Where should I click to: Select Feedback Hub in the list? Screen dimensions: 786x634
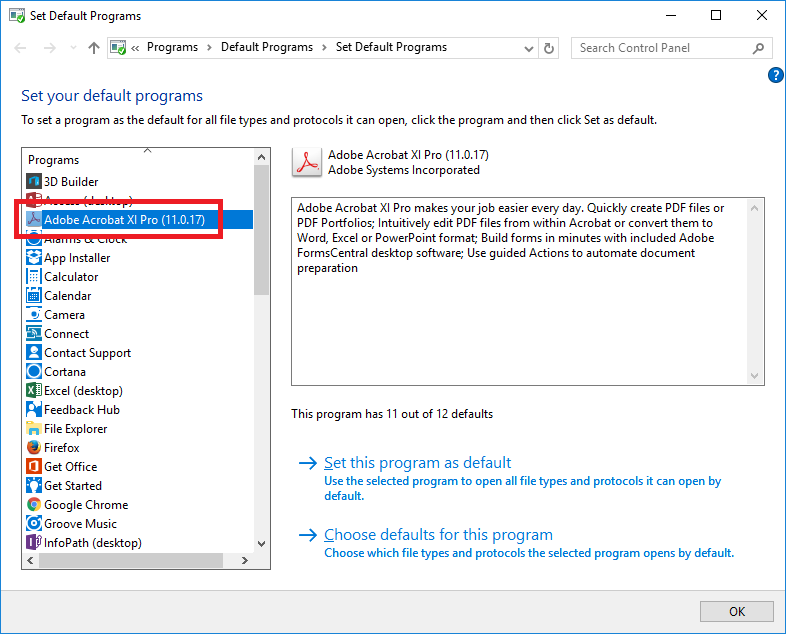(82, 410)
